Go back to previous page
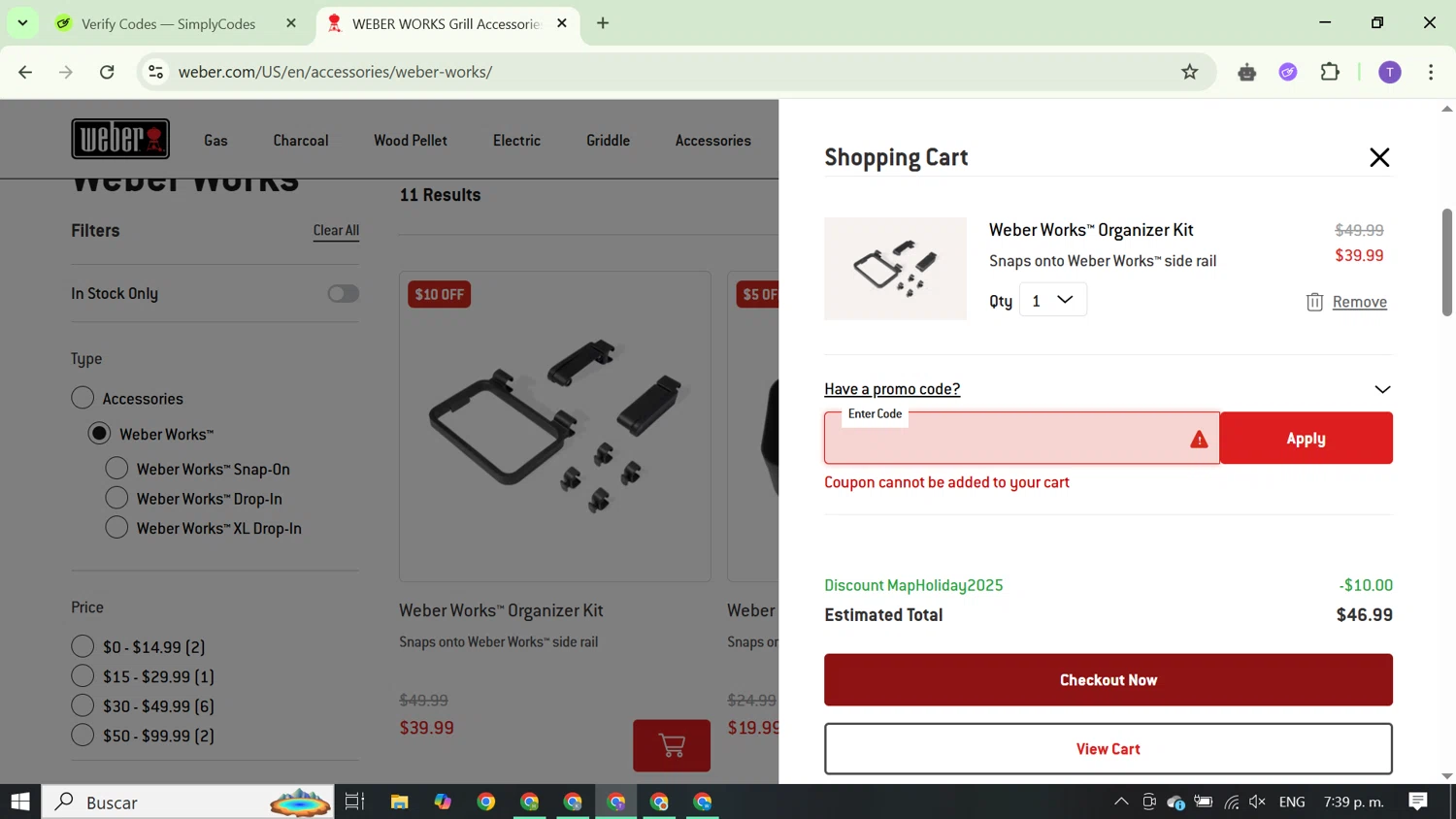This screenshot has width=1456, height=819. (25, 72)
